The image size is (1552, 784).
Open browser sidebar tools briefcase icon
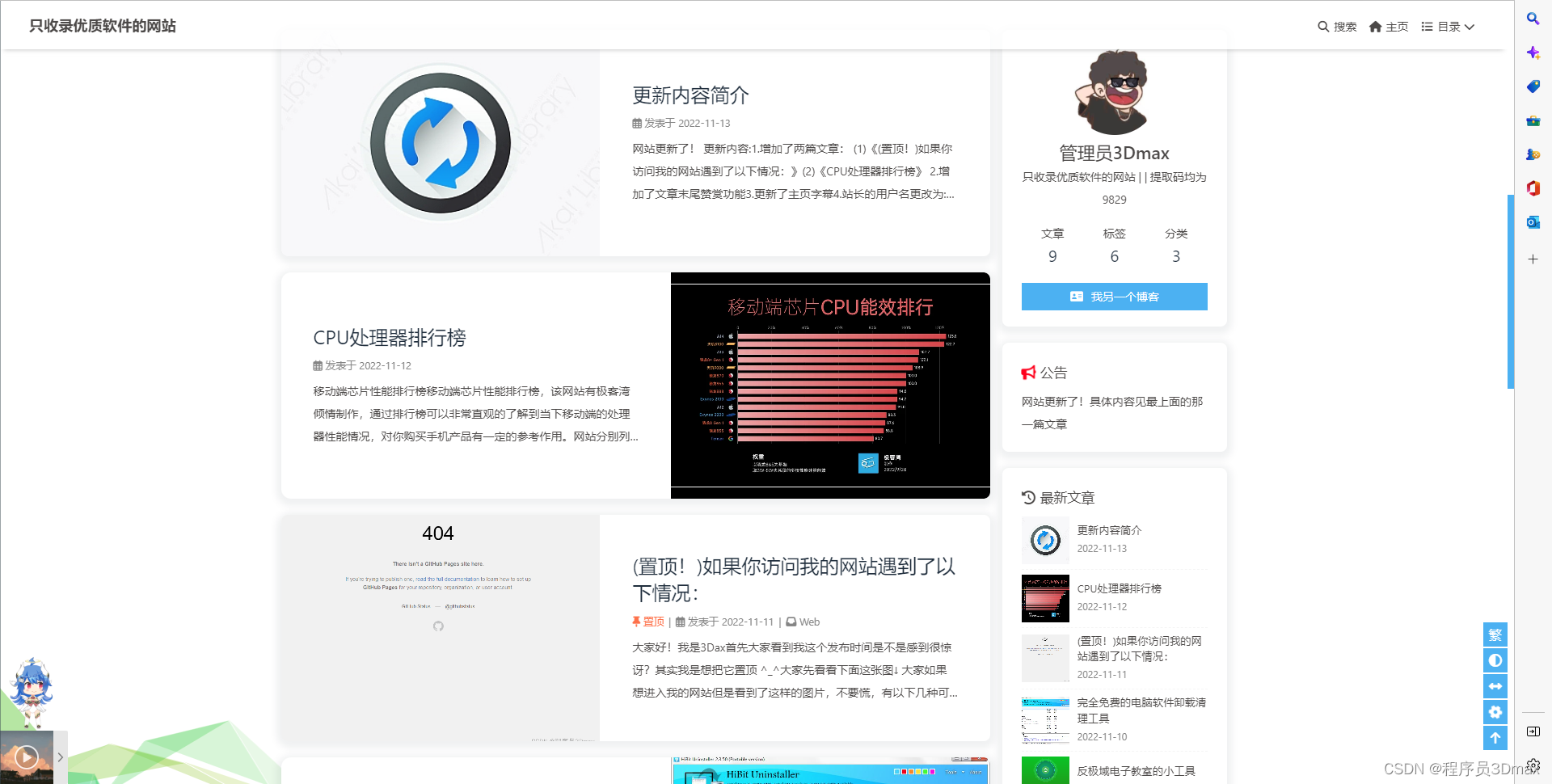coord(1533,121)
